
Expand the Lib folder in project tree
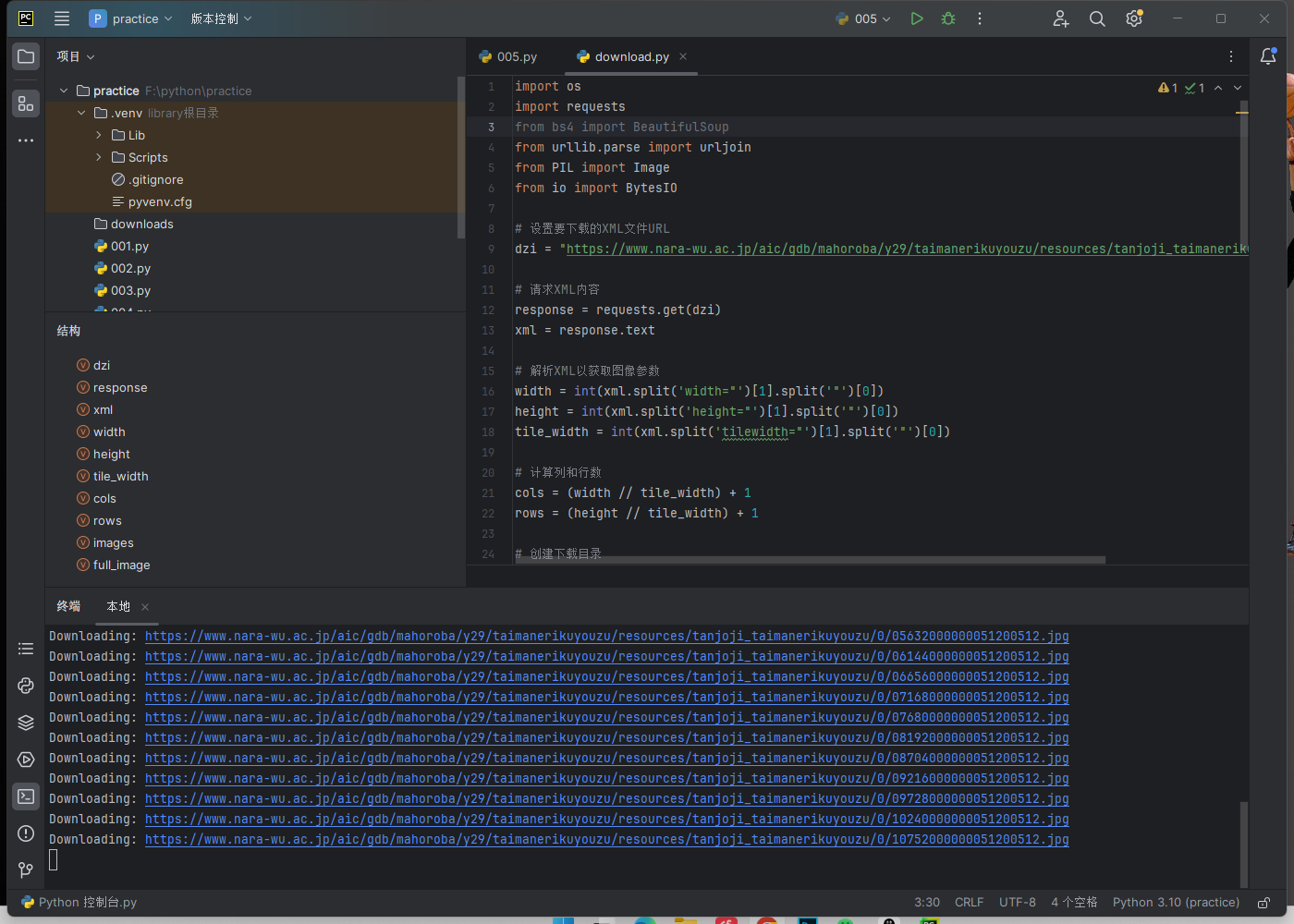99,135
